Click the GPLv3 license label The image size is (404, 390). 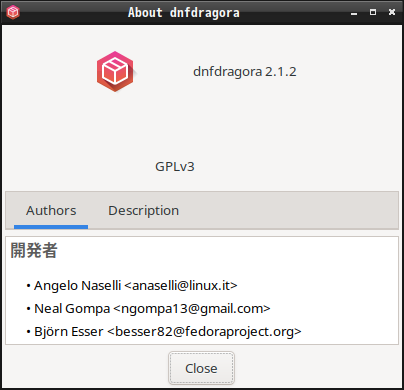pyautogui.click(x=175, y=167)
